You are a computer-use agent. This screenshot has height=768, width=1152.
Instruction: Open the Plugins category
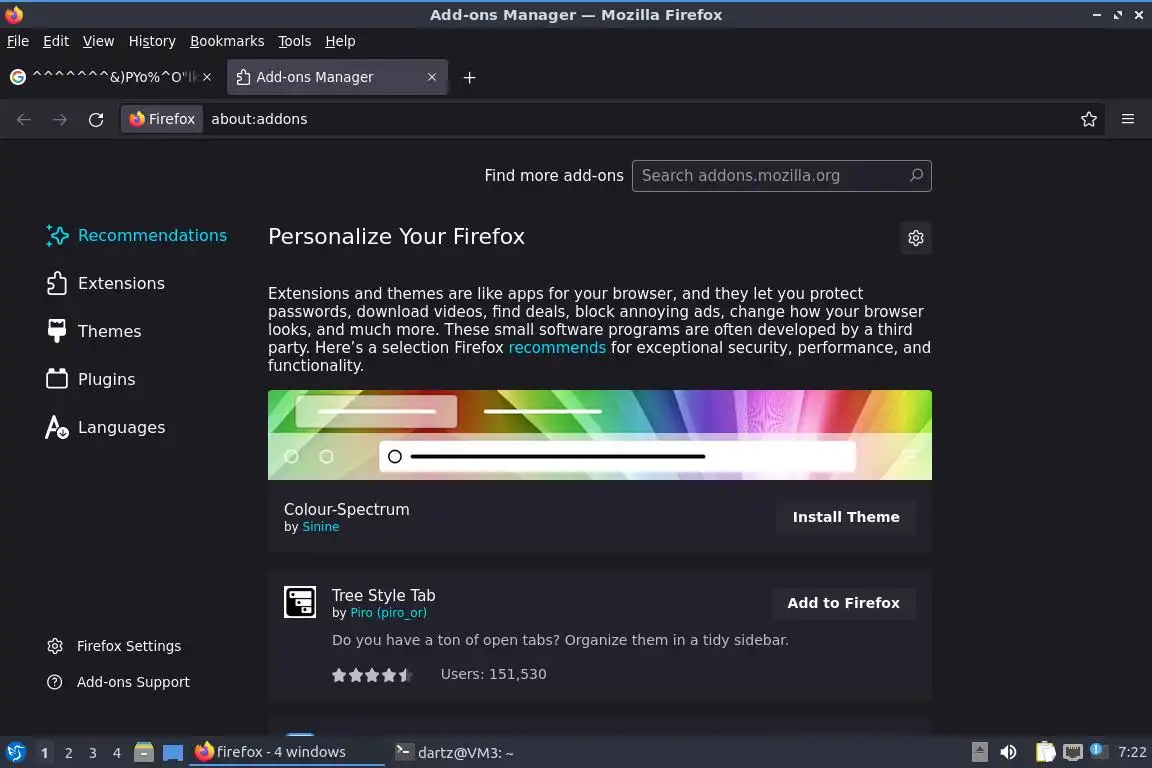[91, 379]
